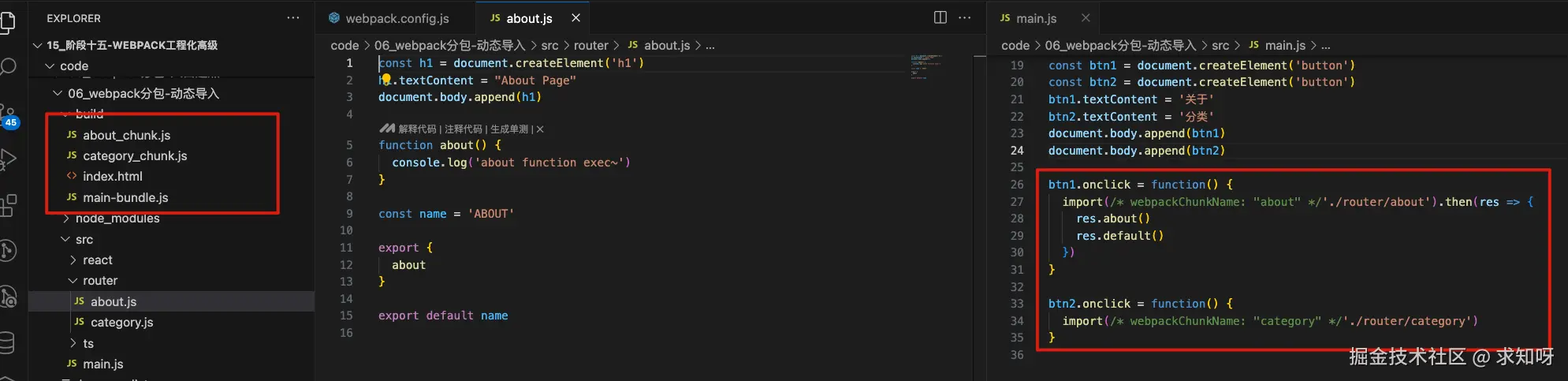The height and width of the screenshot is (381, 1568).
Task: Dismiss the AI code lens with its X
Action: point(540,129)
